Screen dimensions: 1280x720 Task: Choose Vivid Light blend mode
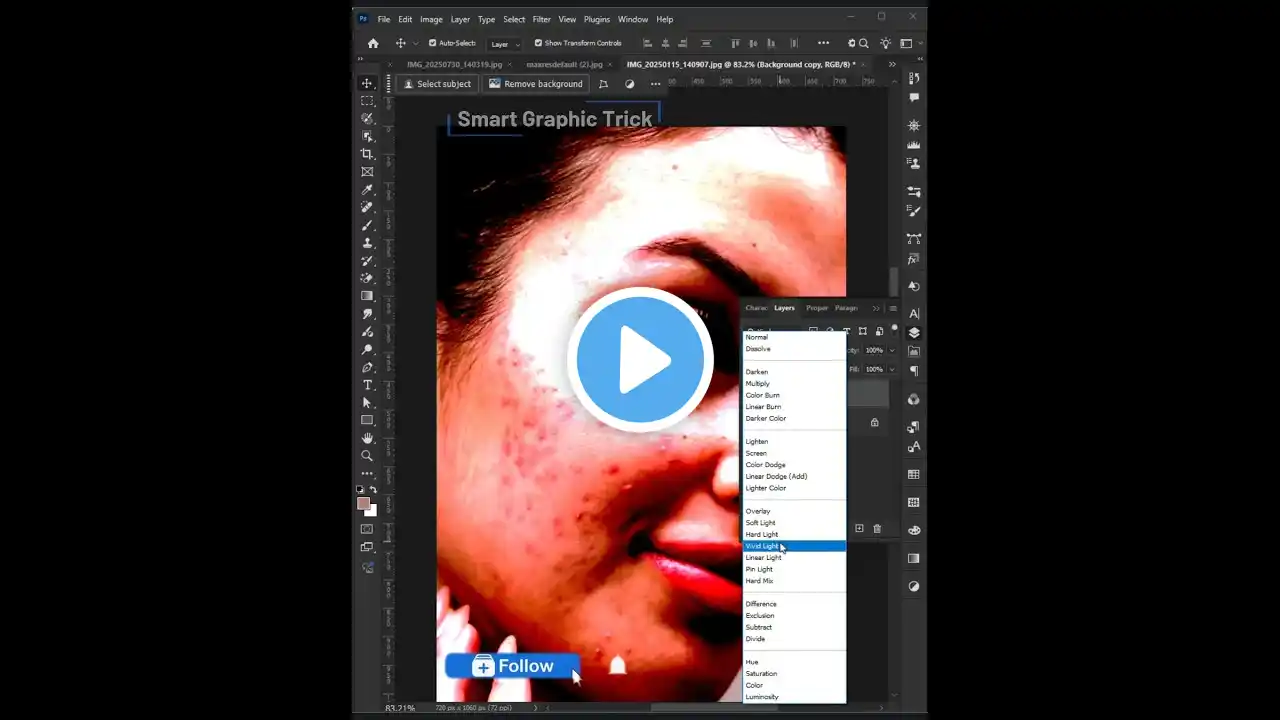point(763,545)
